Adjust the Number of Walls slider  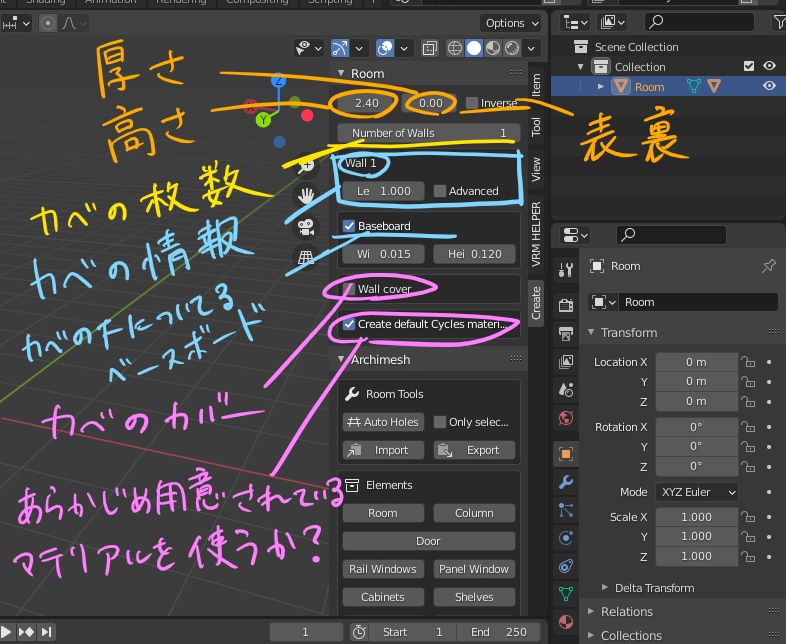pyautogui.click(x=429, y=133)
